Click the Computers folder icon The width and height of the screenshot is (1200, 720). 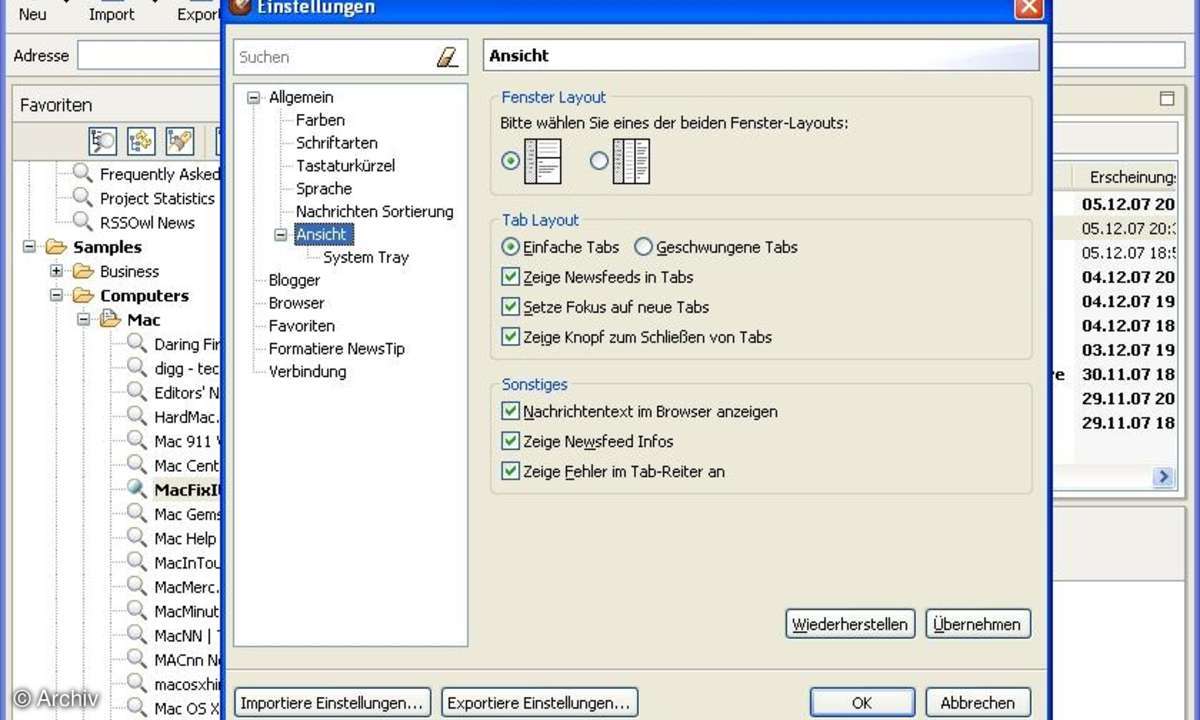[83, 295]
